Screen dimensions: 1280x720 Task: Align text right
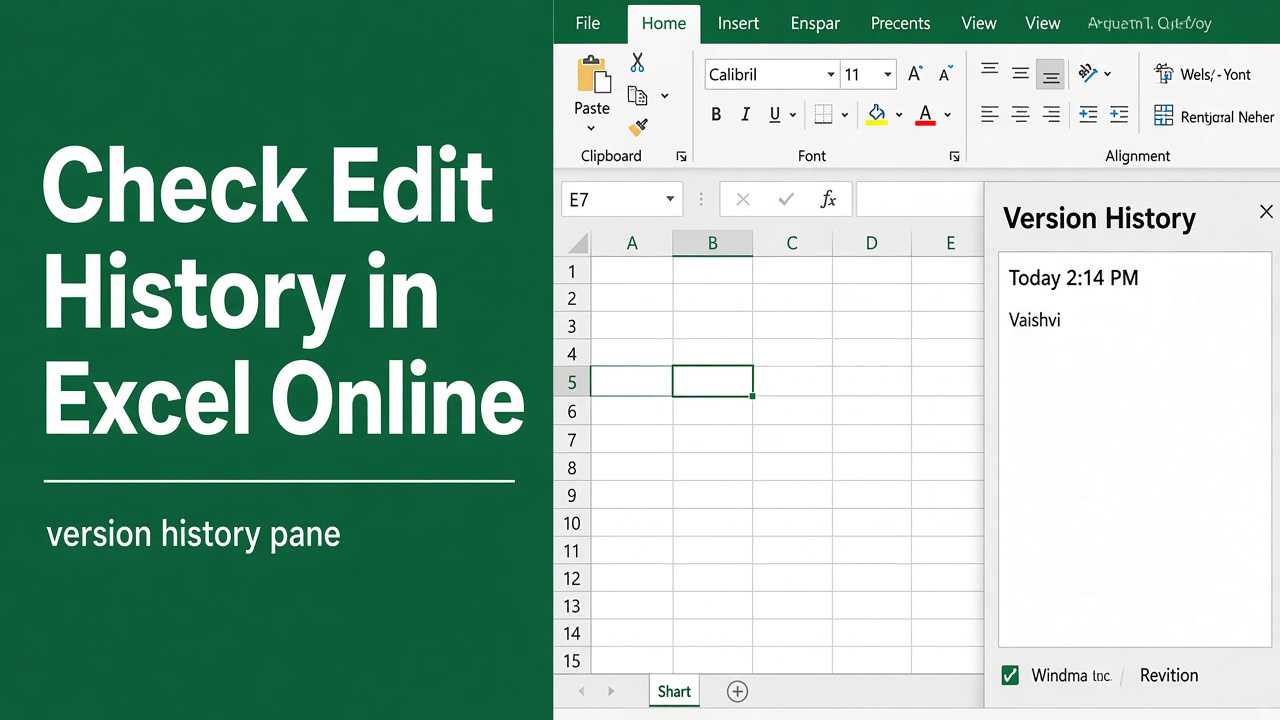click(1051, 115)
